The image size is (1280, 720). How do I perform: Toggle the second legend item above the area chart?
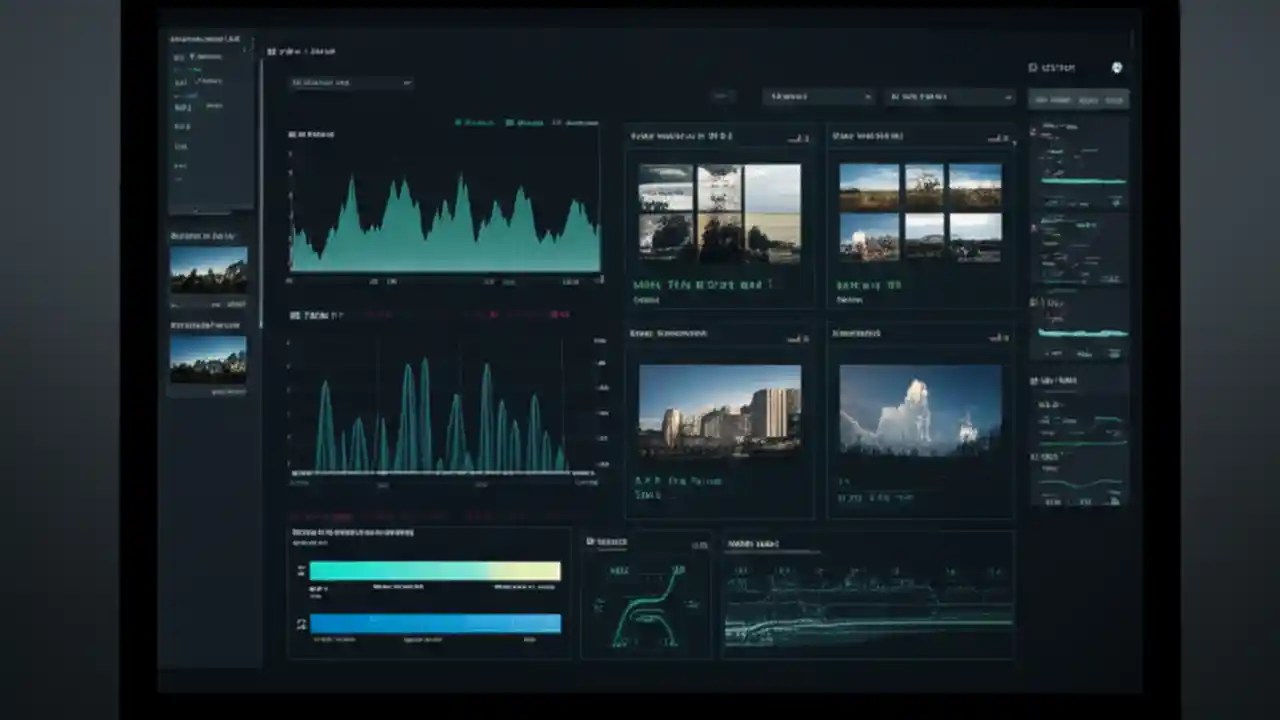520,122
